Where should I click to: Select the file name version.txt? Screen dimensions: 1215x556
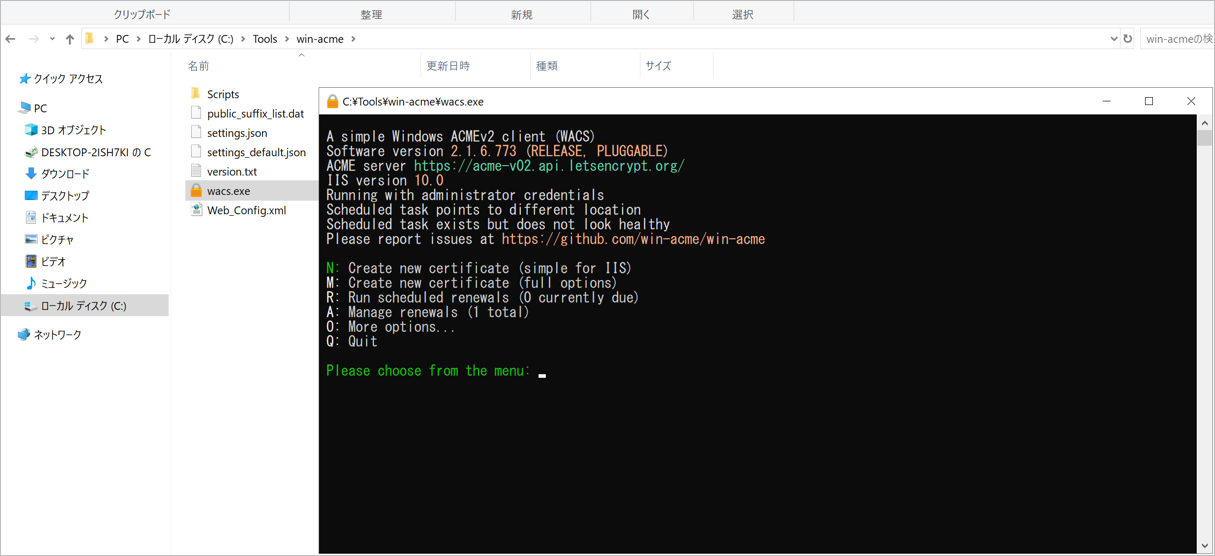tap(232, 171)
